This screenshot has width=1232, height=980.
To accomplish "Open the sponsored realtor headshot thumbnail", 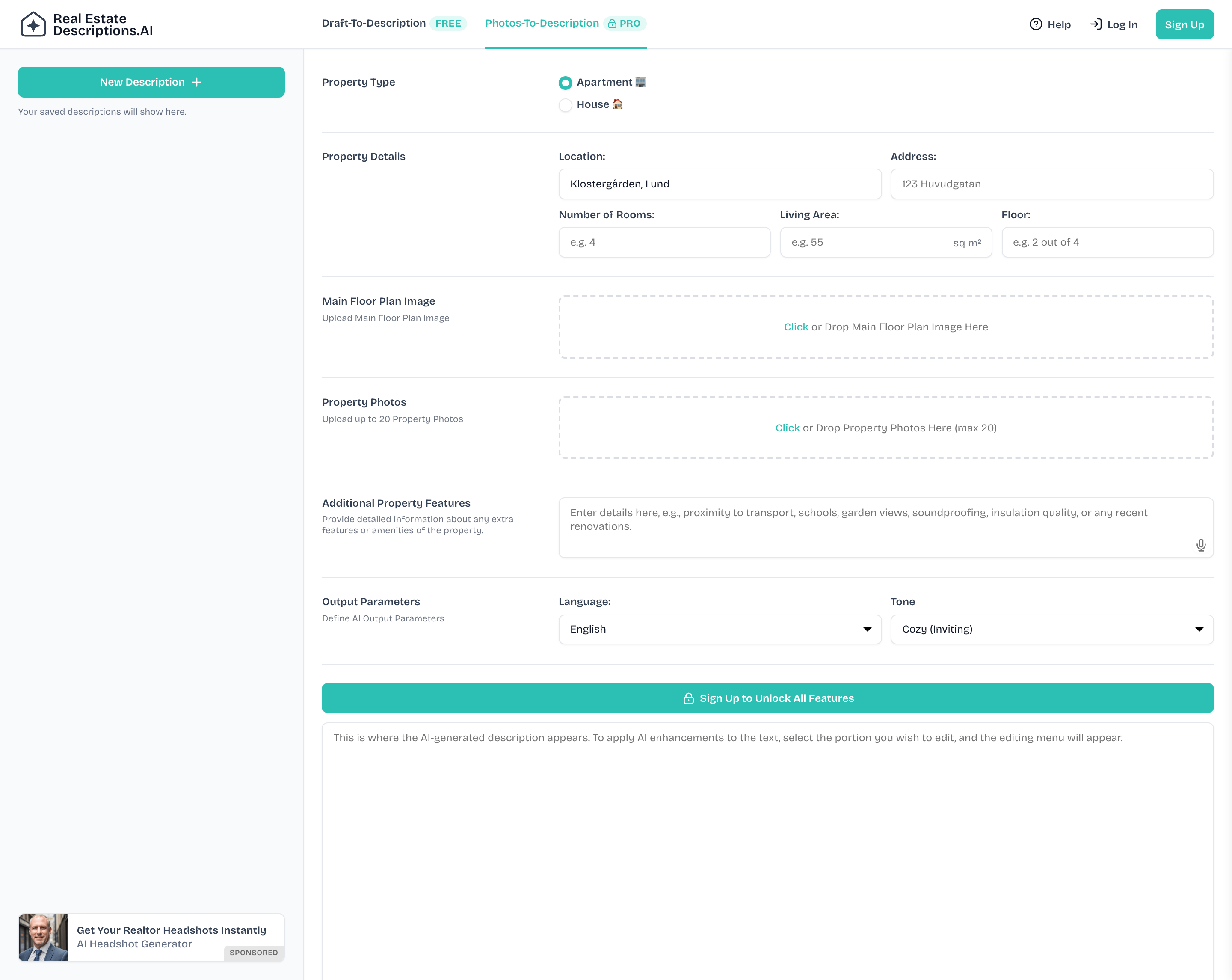I will [x=44, y=937].
